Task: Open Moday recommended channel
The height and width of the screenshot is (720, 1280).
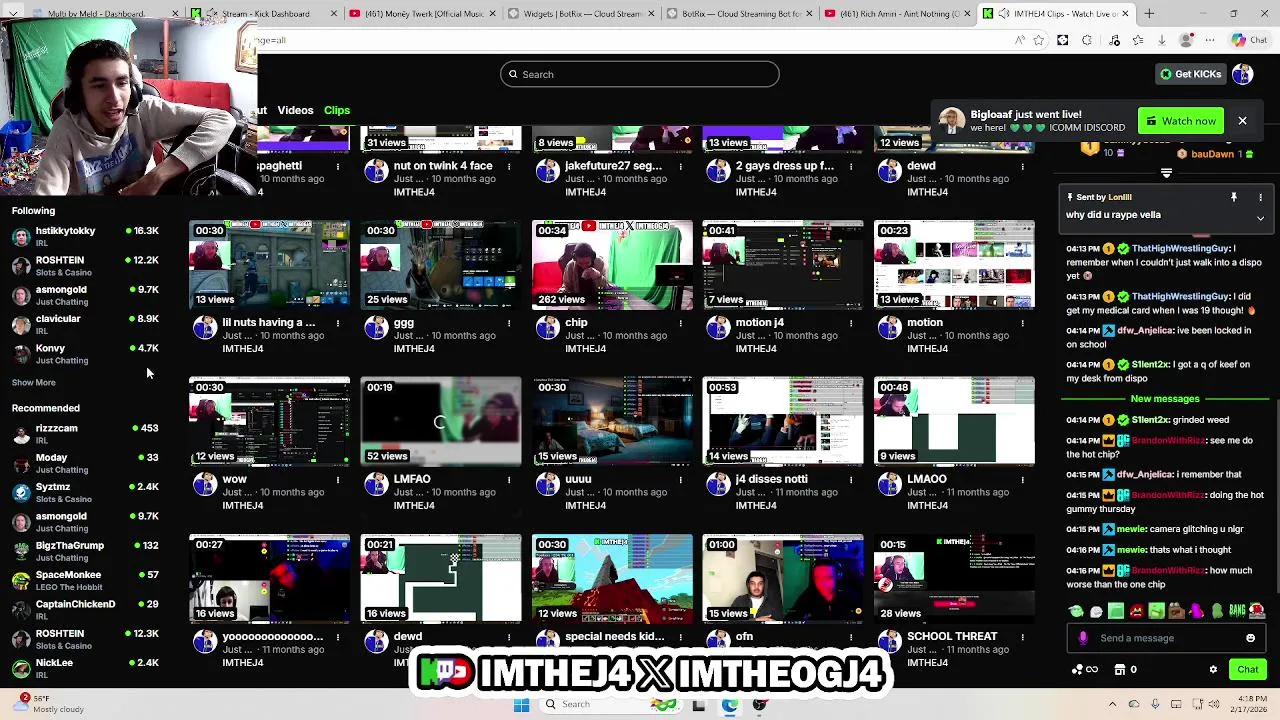Action: coord(85,463)
